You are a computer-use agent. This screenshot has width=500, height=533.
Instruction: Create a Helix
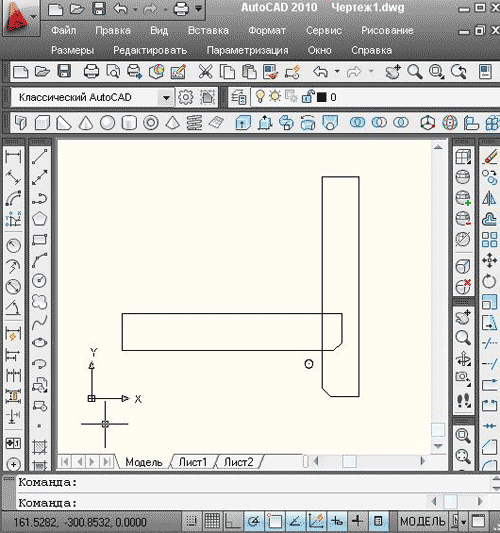click(194, 123)
